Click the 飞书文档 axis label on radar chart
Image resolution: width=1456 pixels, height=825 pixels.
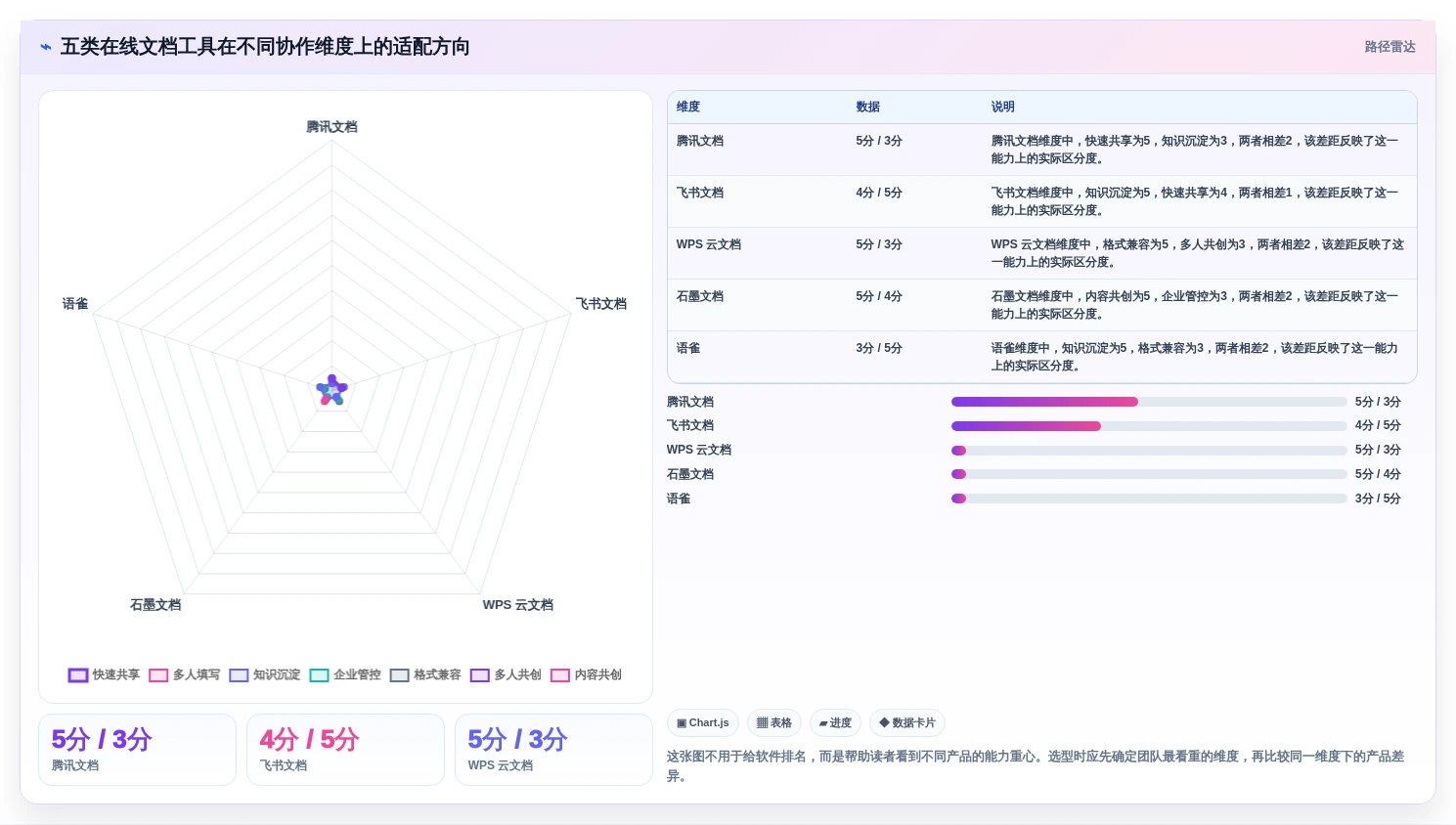[x=601, y=304]
